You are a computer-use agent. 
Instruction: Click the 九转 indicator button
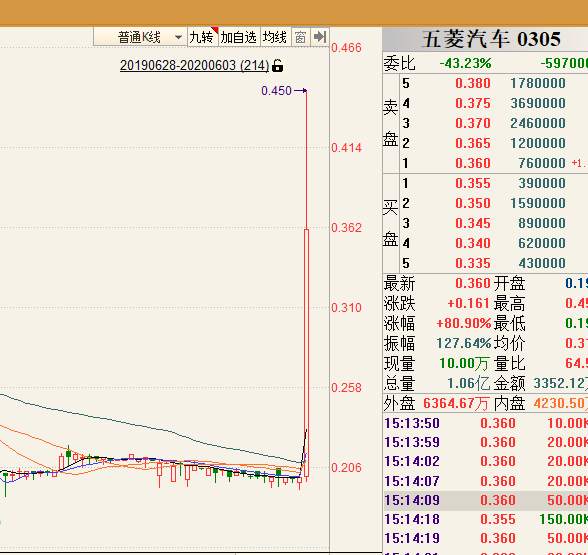pos(202,37)
